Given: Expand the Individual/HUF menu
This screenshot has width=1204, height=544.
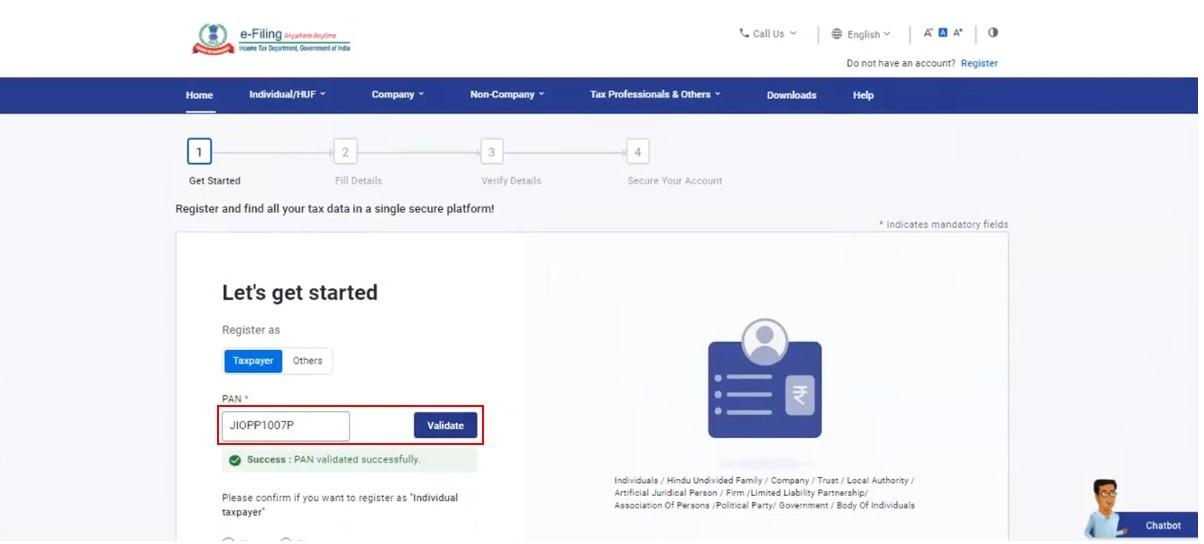Looking at the screenshot, I should coord(287,95).
